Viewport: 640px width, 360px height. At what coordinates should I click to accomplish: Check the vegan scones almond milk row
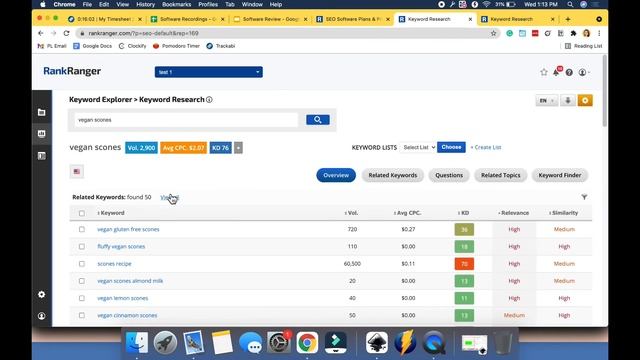[82, 281]
